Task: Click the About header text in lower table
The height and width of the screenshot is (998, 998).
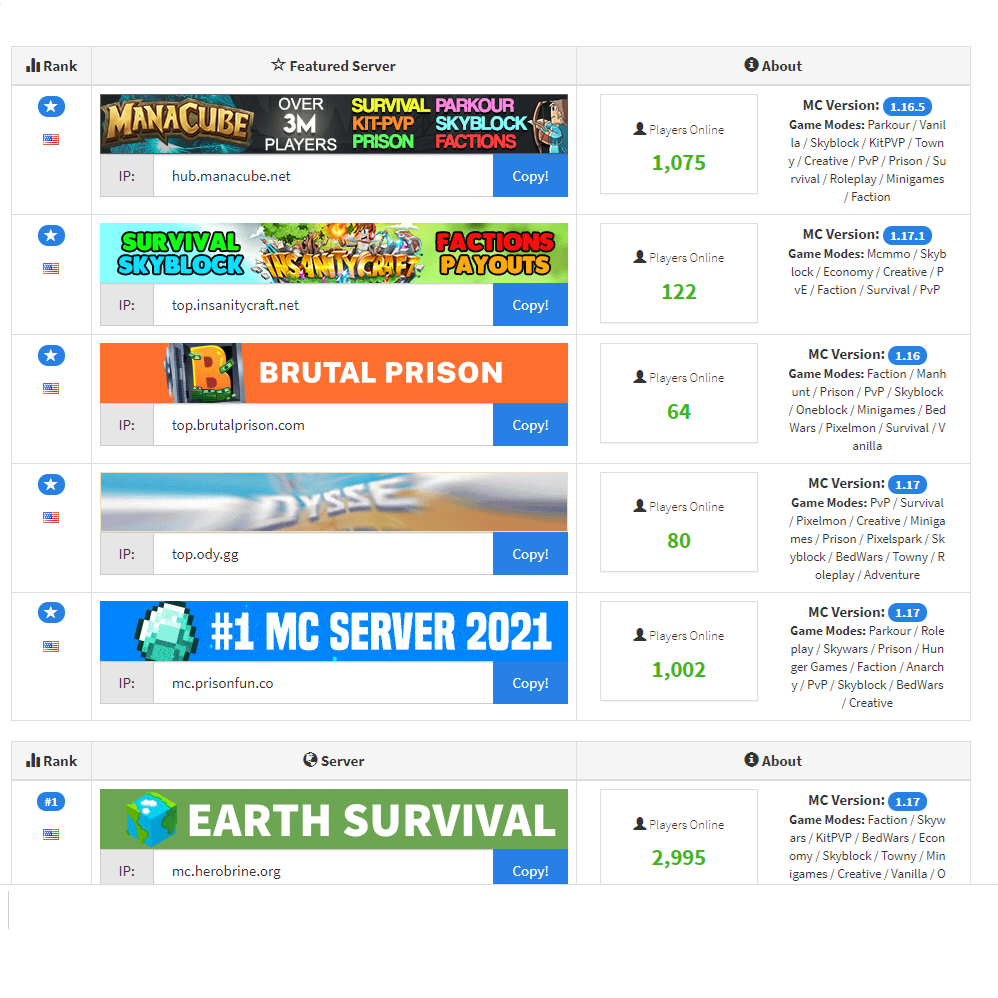Action: click(782, 761)
